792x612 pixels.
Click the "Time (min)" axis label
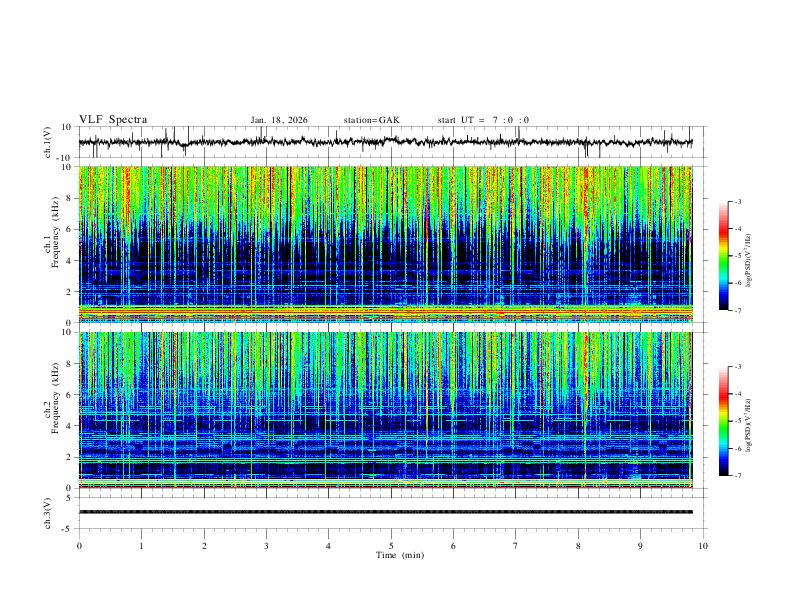(x=400, y=555)
